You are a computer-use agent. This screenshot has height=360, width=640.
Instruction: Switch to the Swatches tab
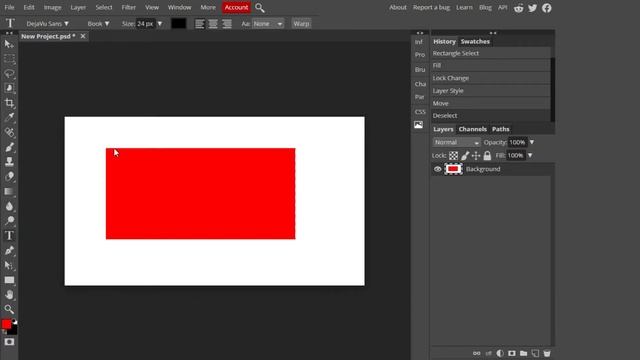click(x=475, y=42)
